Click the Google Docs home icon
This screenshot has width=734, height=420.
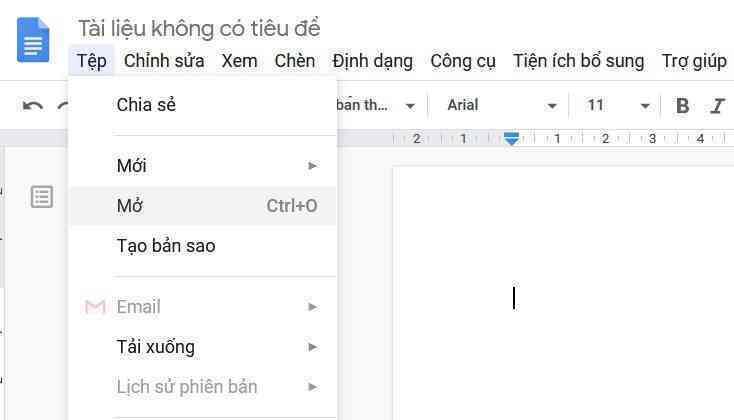[33, 40]
